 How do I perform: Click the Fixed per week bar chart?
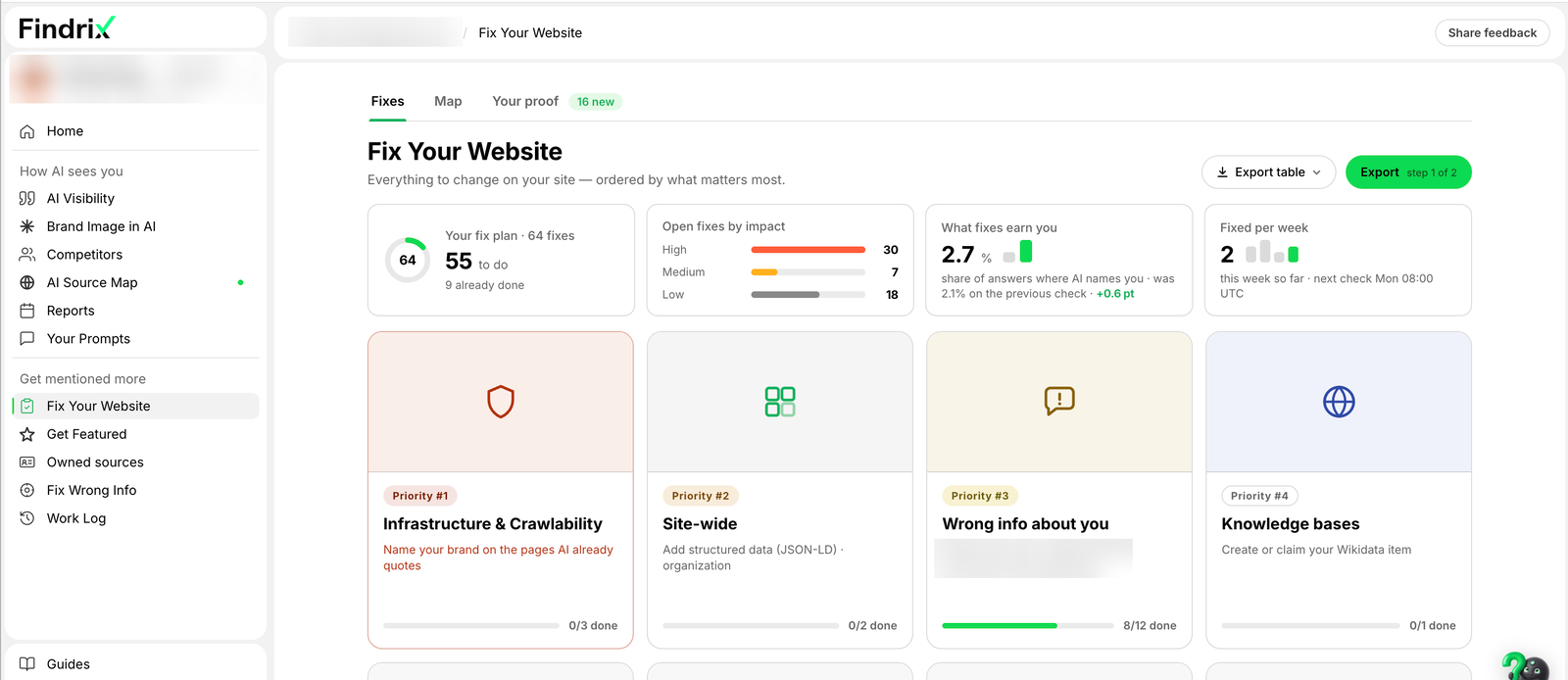pos(1272,252)
